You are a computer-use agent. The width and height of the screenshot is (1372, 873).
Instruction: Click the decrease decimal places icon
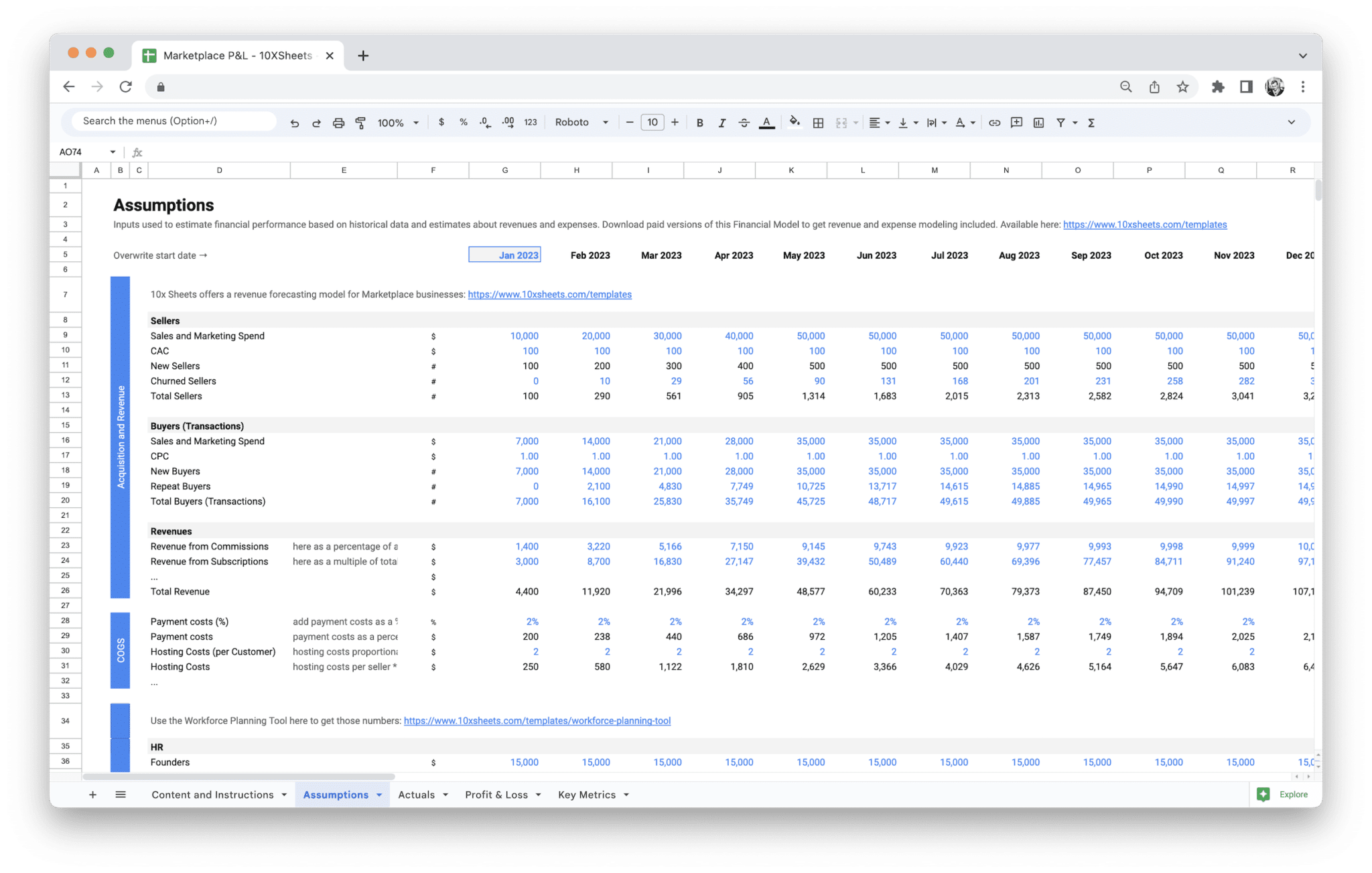(484, 122)
